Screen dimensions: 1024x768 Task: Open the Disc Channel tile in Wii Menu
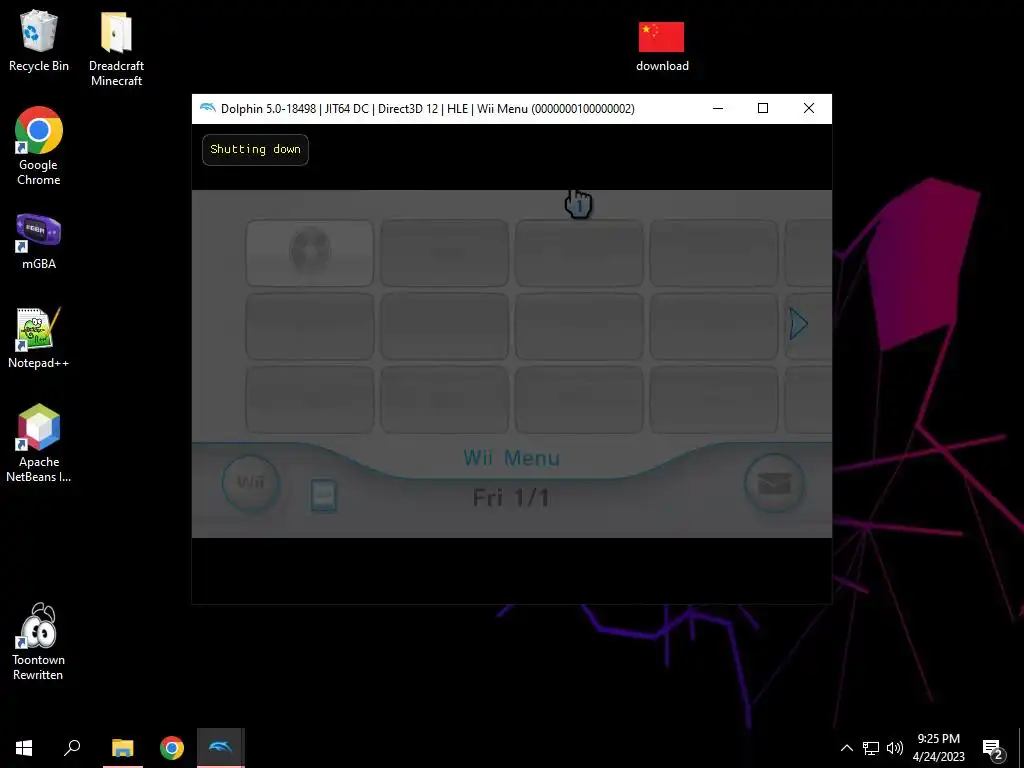click(310, 253)
